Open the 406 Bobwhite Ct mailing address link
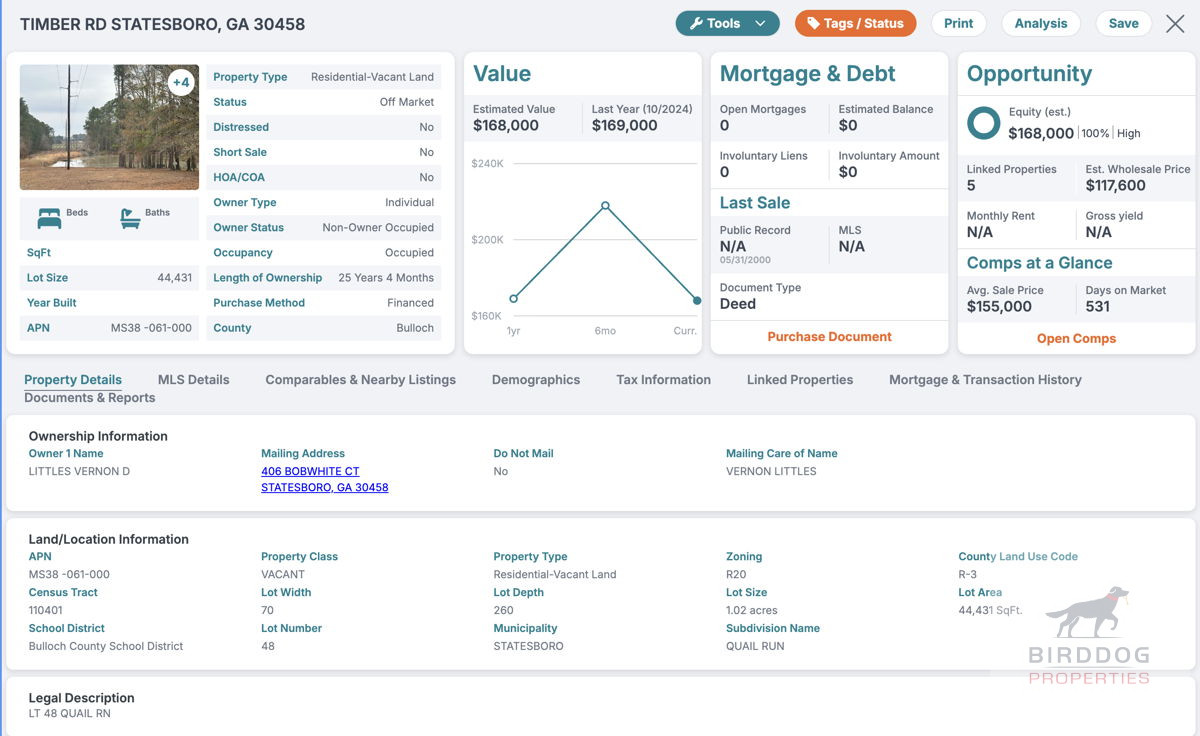 click(x=310, y=471)
